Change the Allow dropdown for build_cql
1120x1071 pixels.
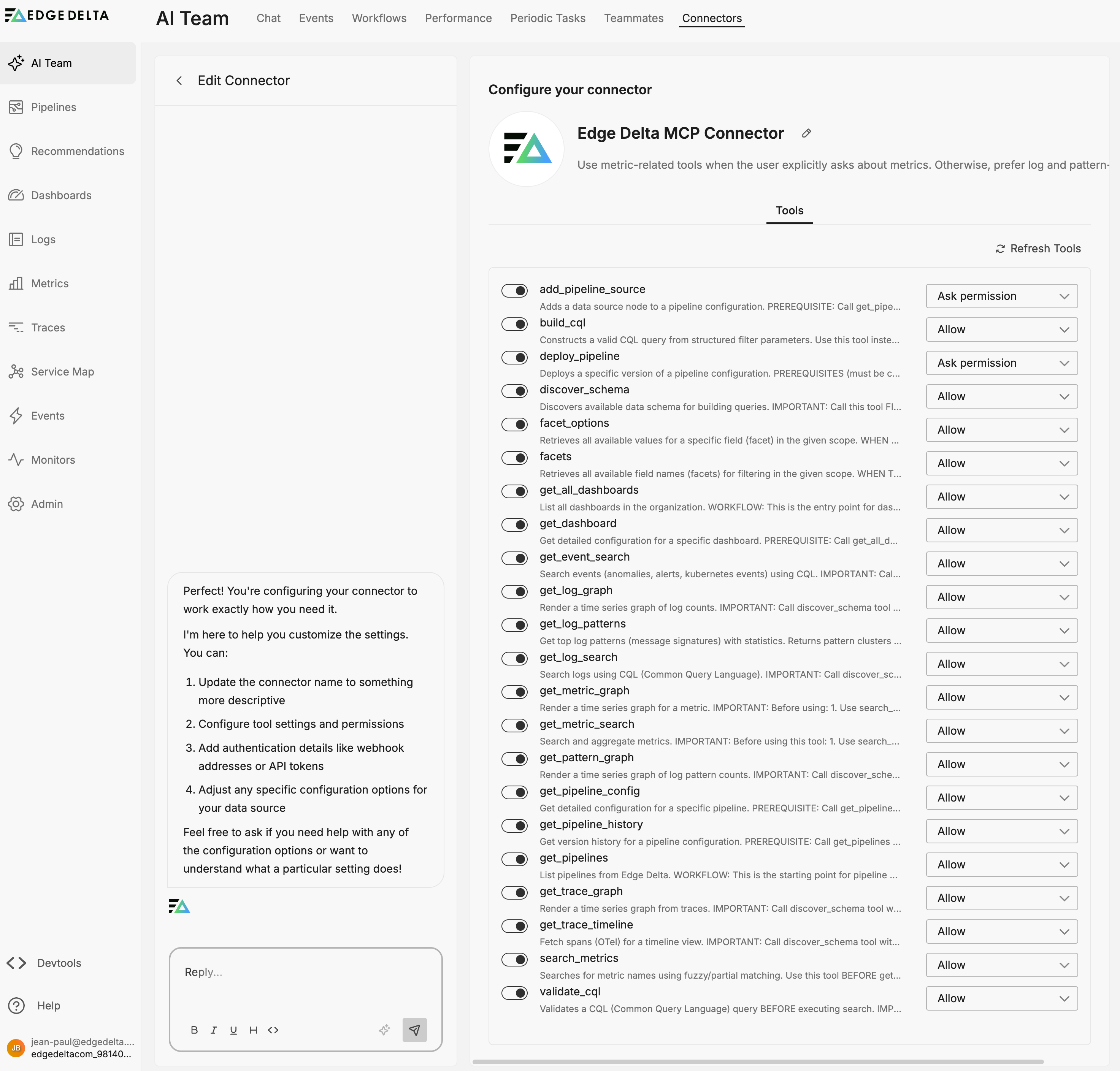point(1001,330)
